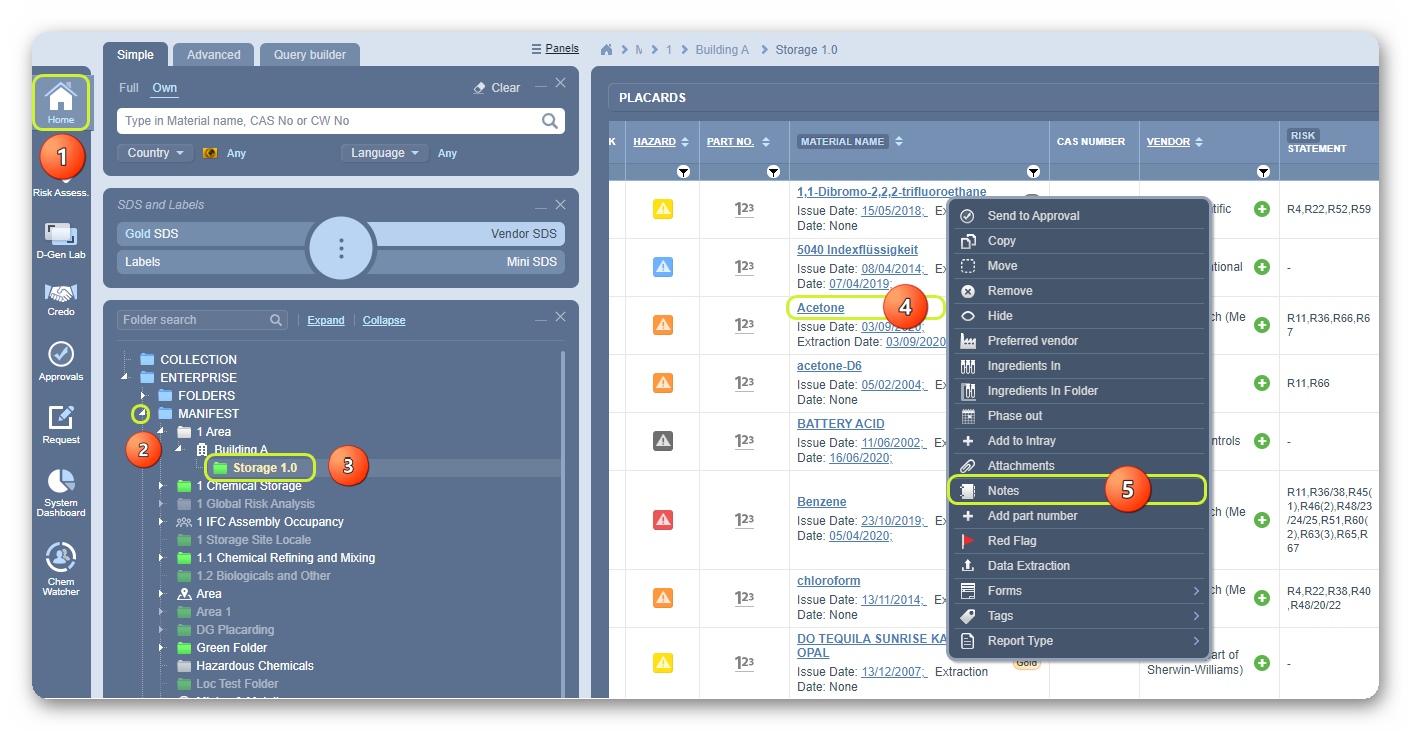Click the green plus icon in the Benzene row

[x=1262, y=519]
